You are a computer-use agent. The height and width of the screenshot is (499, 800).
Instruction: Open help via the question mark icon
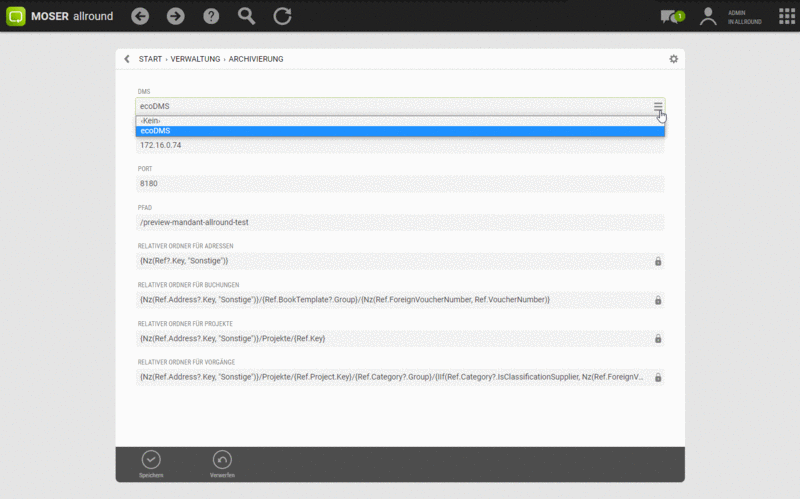pos(211,16)
